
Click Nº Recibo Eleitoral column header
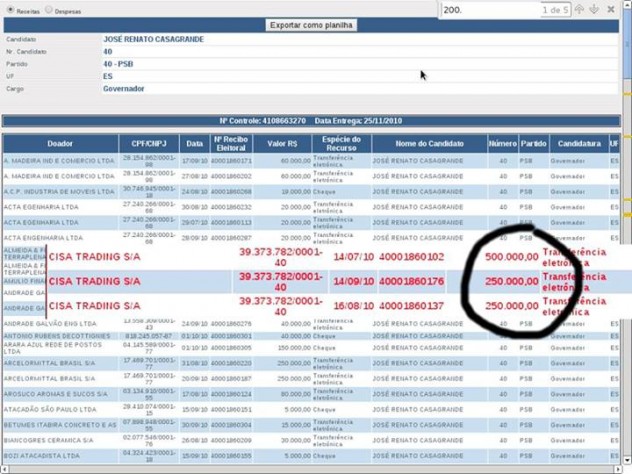pyautogui.click(x=231, y=143)
